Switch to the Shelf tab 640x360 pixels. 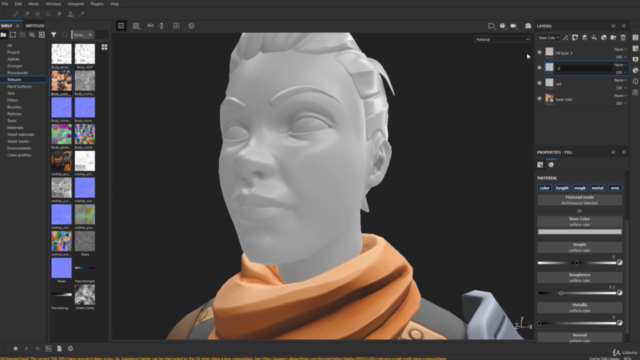coord(7,25)
